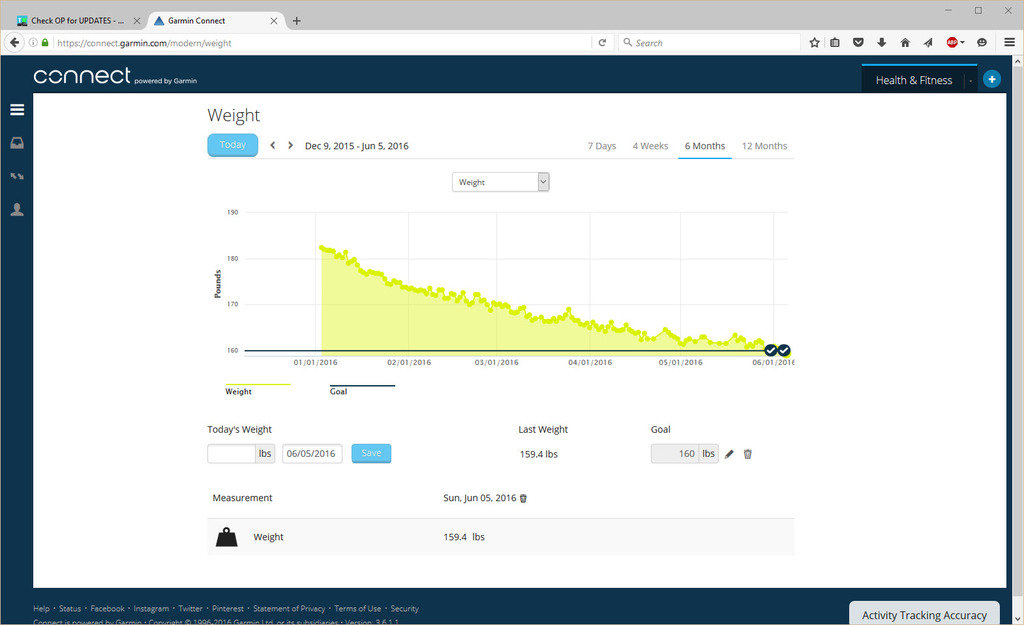Screen dimensions: 1024x625
Task: Open the Terms of Use link
Action: 357,609
